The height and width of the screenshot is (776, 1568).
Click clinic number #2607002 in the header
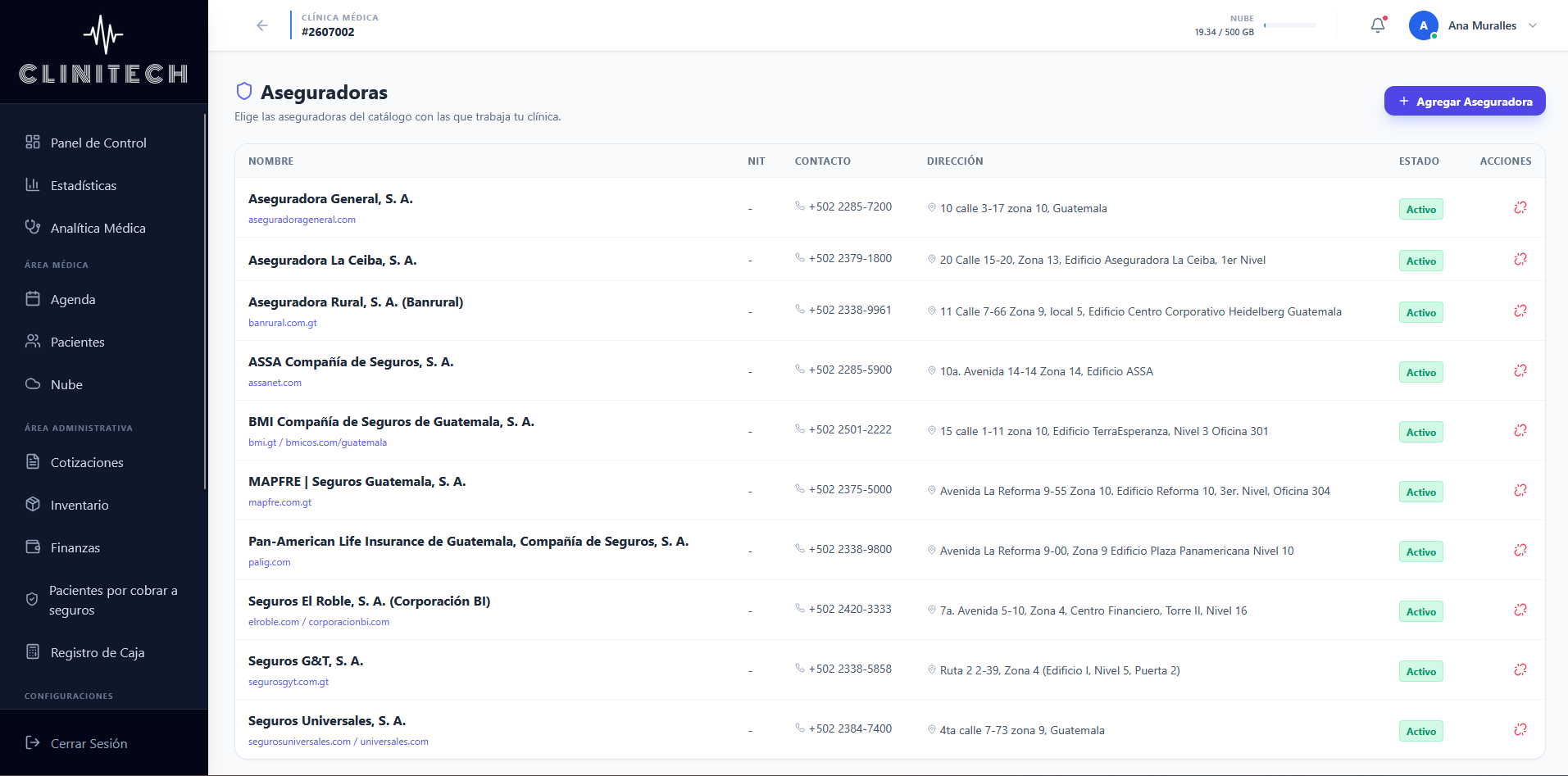pyautogui.click(x=328, y=32)
